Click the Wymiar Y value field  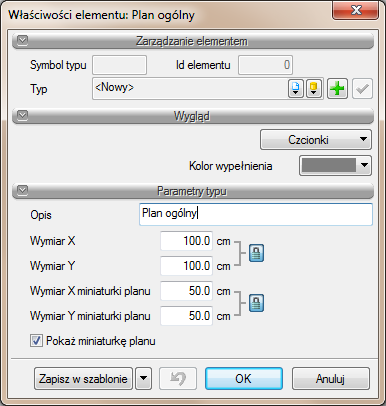click(186, 266)
